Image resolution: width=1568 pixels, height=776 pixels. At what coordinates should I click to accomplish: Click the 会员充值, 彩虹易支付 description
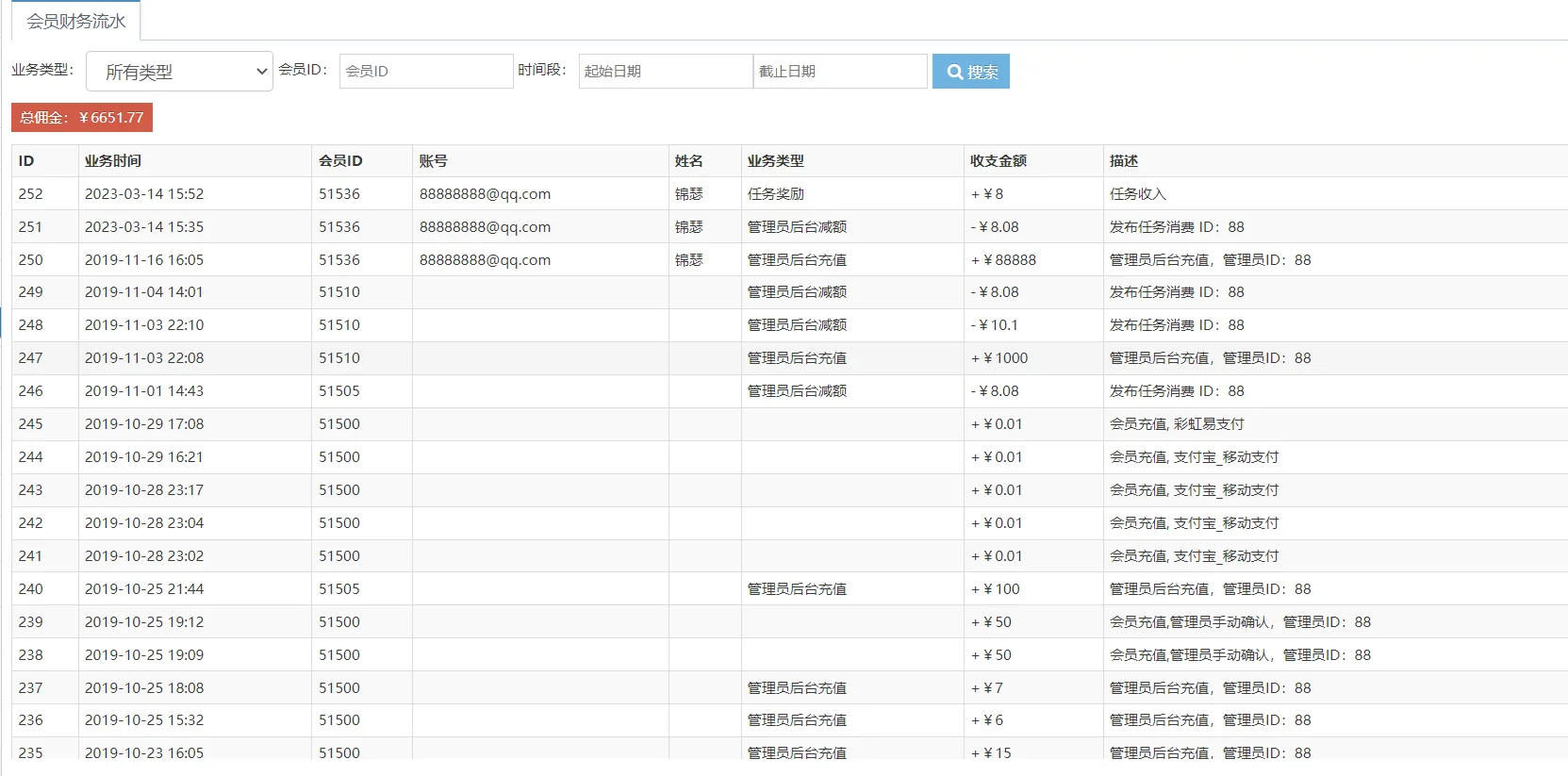[1176, 424]
